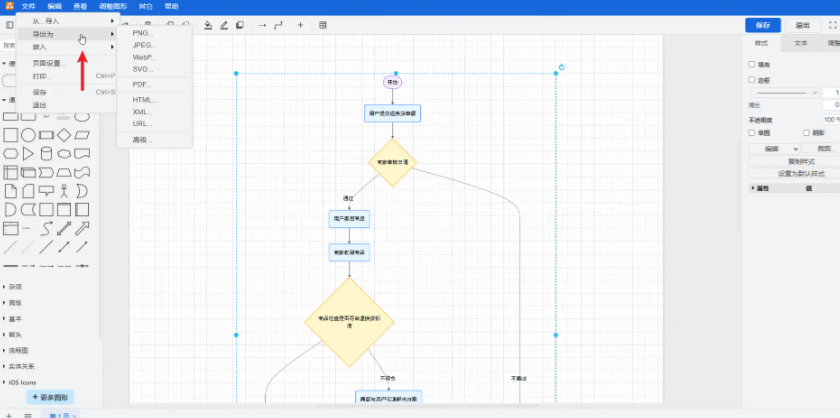Click the 开始 start node on canvas
Screen dimensions: 840x418
[392, 82]
